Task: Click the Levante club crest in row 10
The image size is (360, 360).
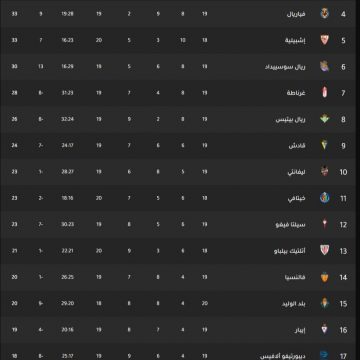Action: tap(324, 172)
